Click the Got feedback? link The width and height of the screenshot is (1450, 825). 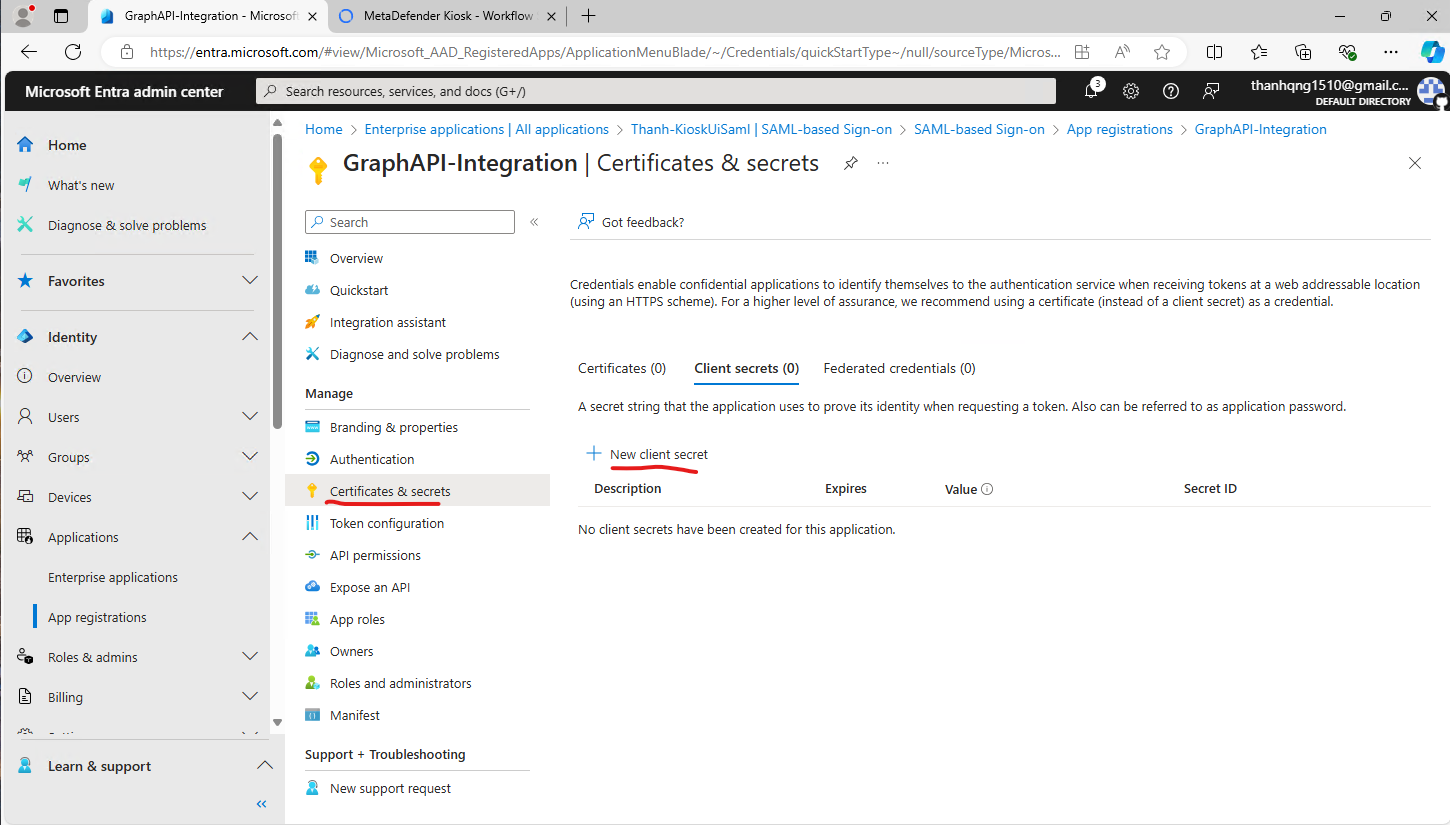point(632,222)
